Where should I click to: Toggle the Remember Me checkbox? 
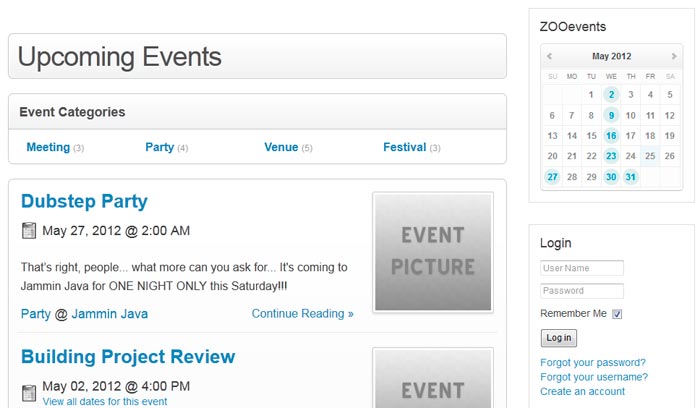point(617,314)
